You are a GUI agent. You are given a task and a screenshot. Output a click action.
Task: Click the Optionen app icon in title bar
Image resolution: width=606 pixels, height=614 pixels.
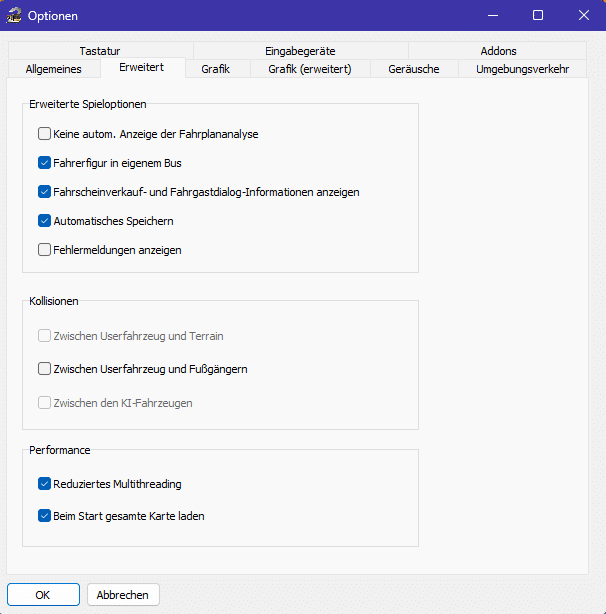[x=14, y=15]
